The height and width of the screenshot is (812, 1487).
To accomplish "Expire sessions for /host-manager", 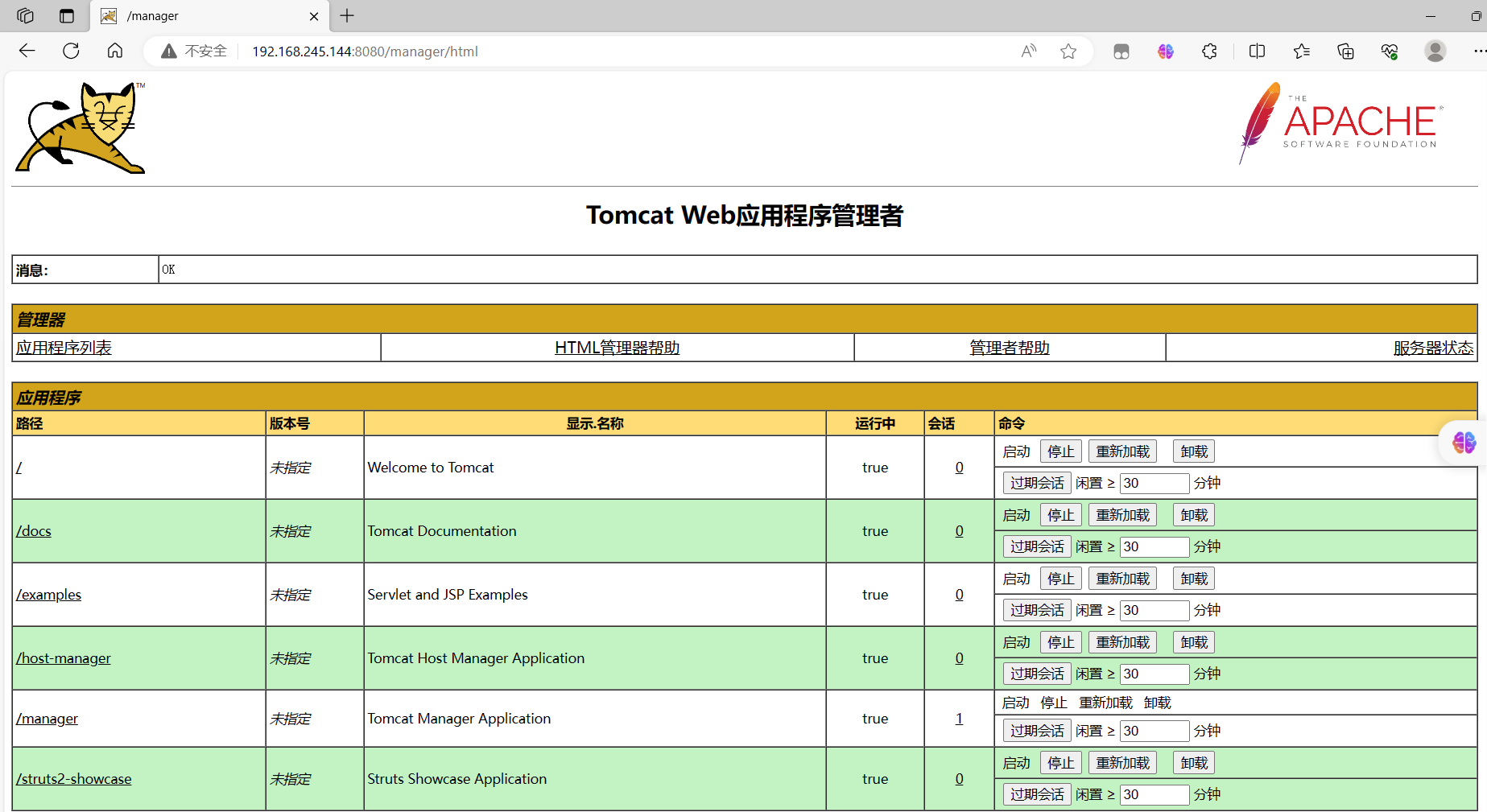I will [1037, 674].
